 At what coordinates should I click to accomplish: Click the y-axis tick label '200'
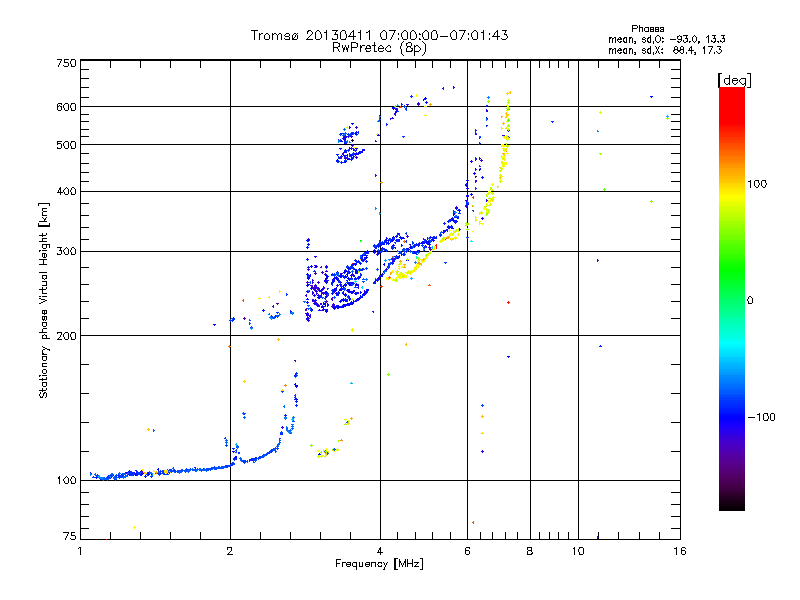point(66,336)
